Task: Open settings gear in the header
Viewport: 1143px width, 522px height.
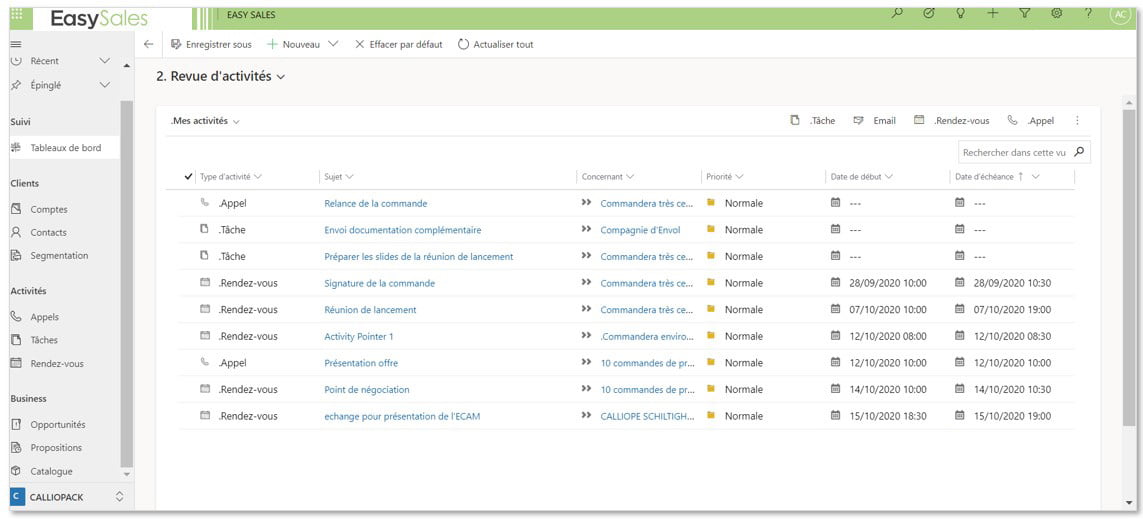Action: point(1056,13)
